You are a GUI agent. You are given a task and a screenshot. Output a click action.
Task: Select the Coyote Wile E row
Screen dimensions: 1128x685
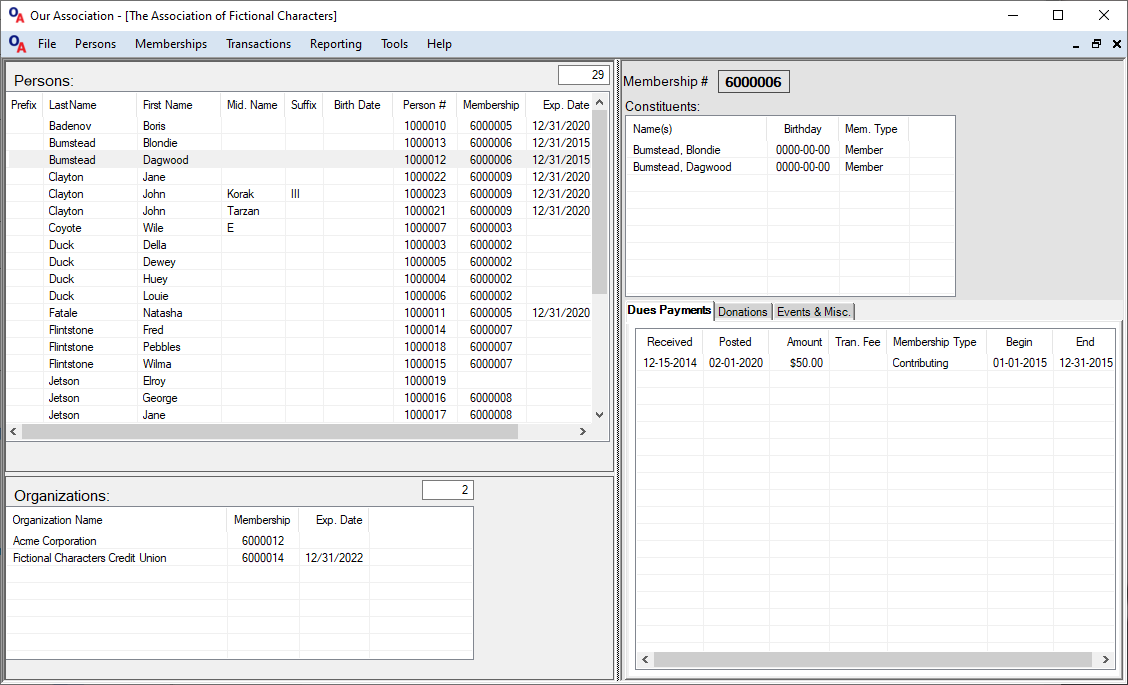[x=300, y=228]
